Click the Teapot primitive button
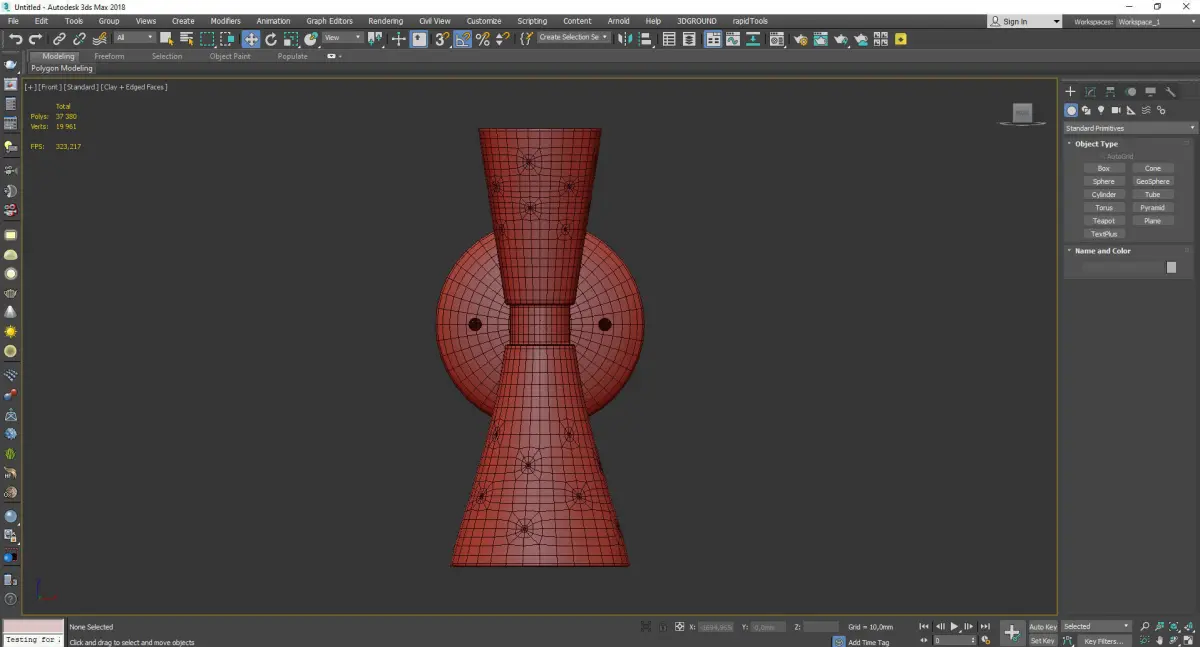 coord(1103,221)
